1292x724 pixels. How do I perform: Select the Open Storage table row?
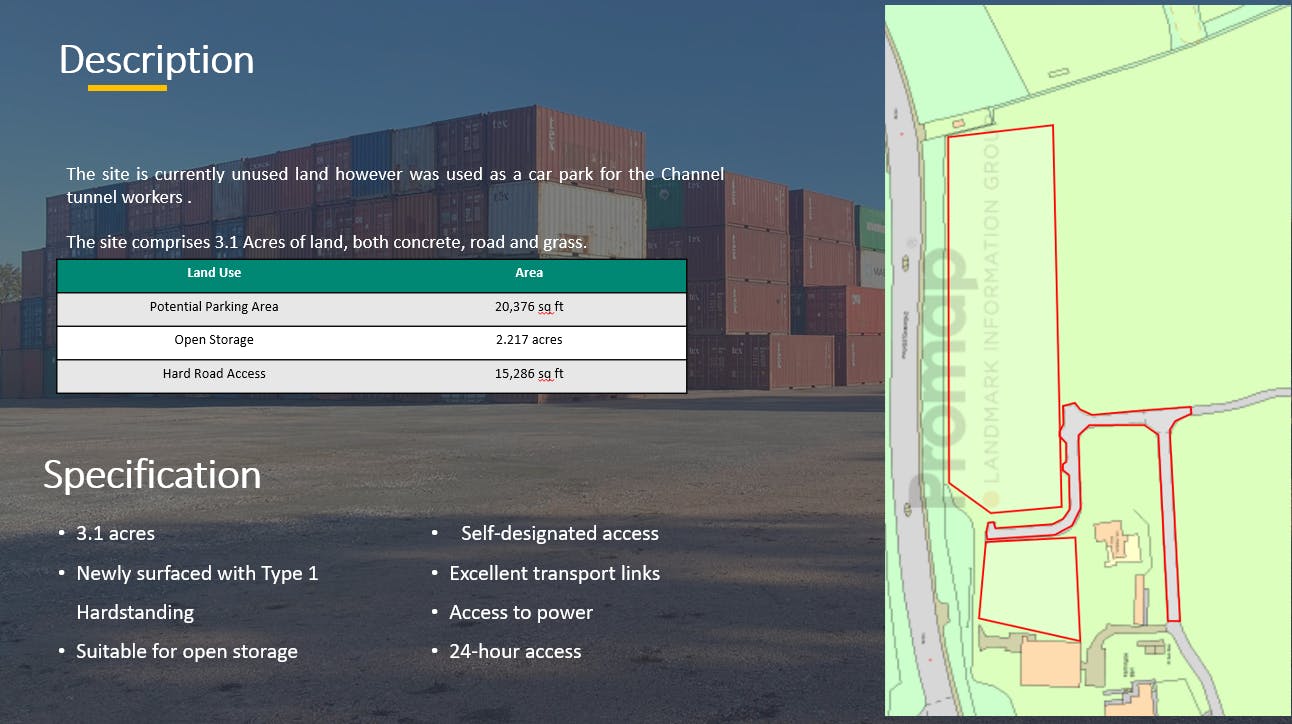click(x=214, y=340)
